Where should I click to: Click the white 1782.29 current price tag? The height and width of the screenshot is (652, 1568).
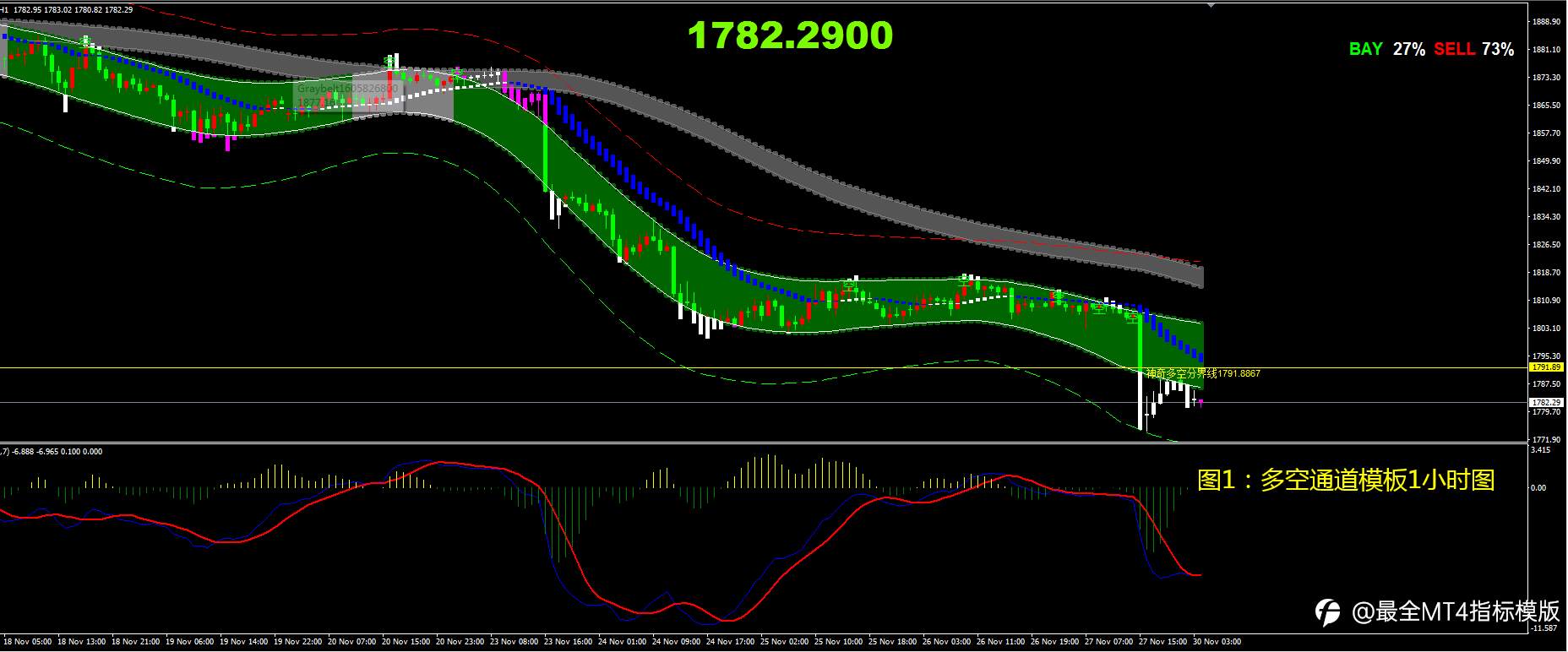pos(1547,403)
